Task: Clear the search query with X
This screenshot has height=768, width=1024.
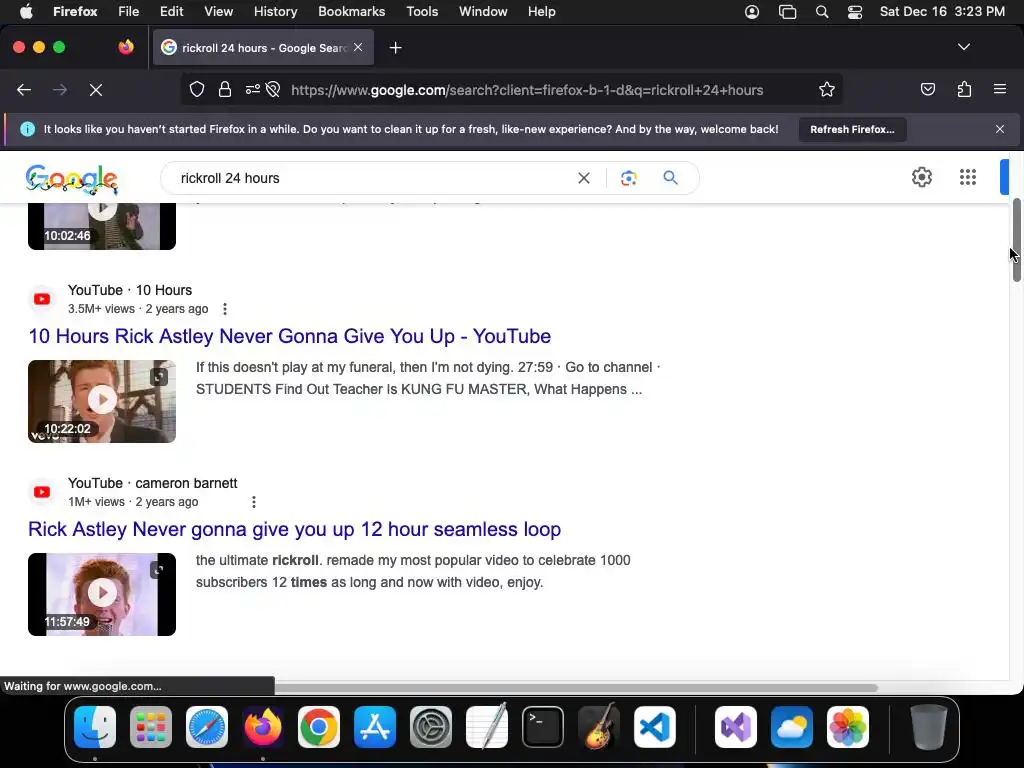Action: [584, 178]
